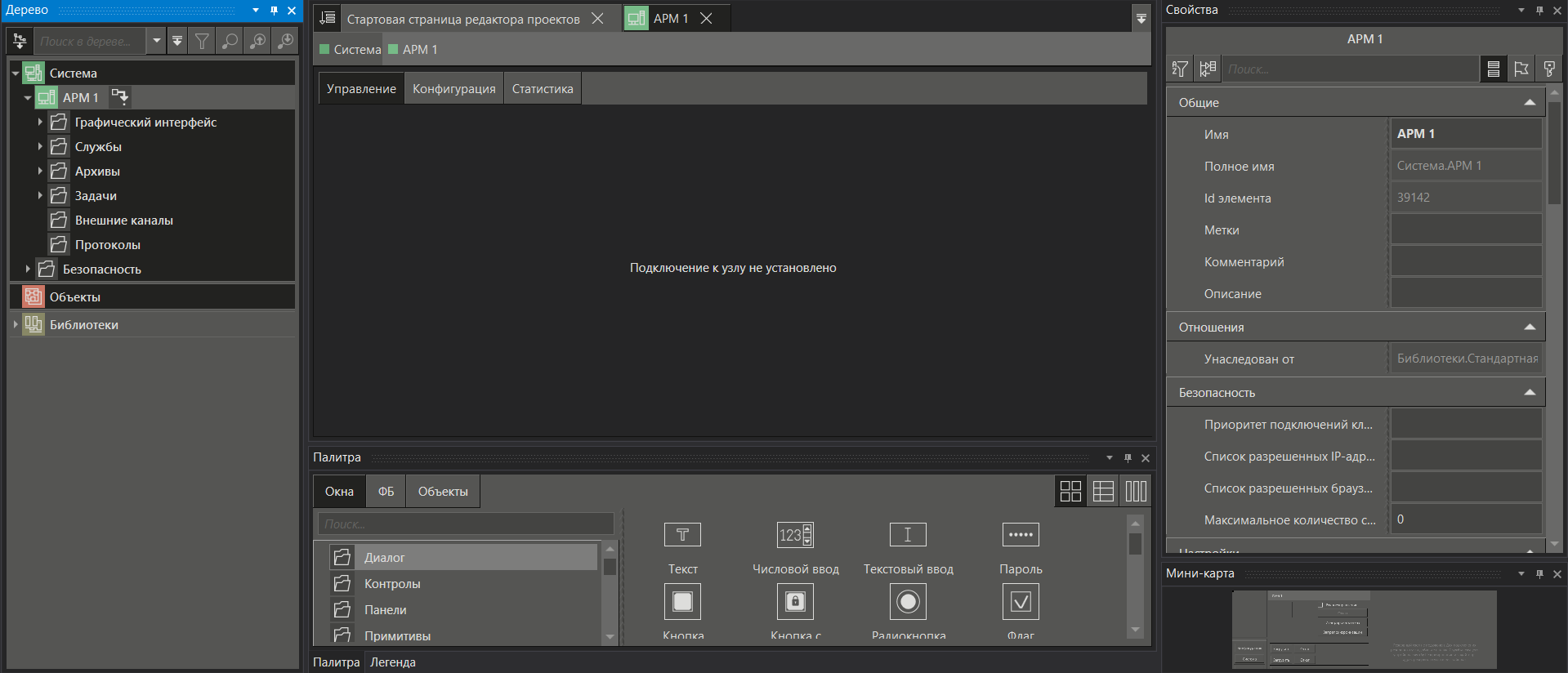1568x673 pixels.
Task: Click the find-previous magnifier with up arrow
Action: 257,41
